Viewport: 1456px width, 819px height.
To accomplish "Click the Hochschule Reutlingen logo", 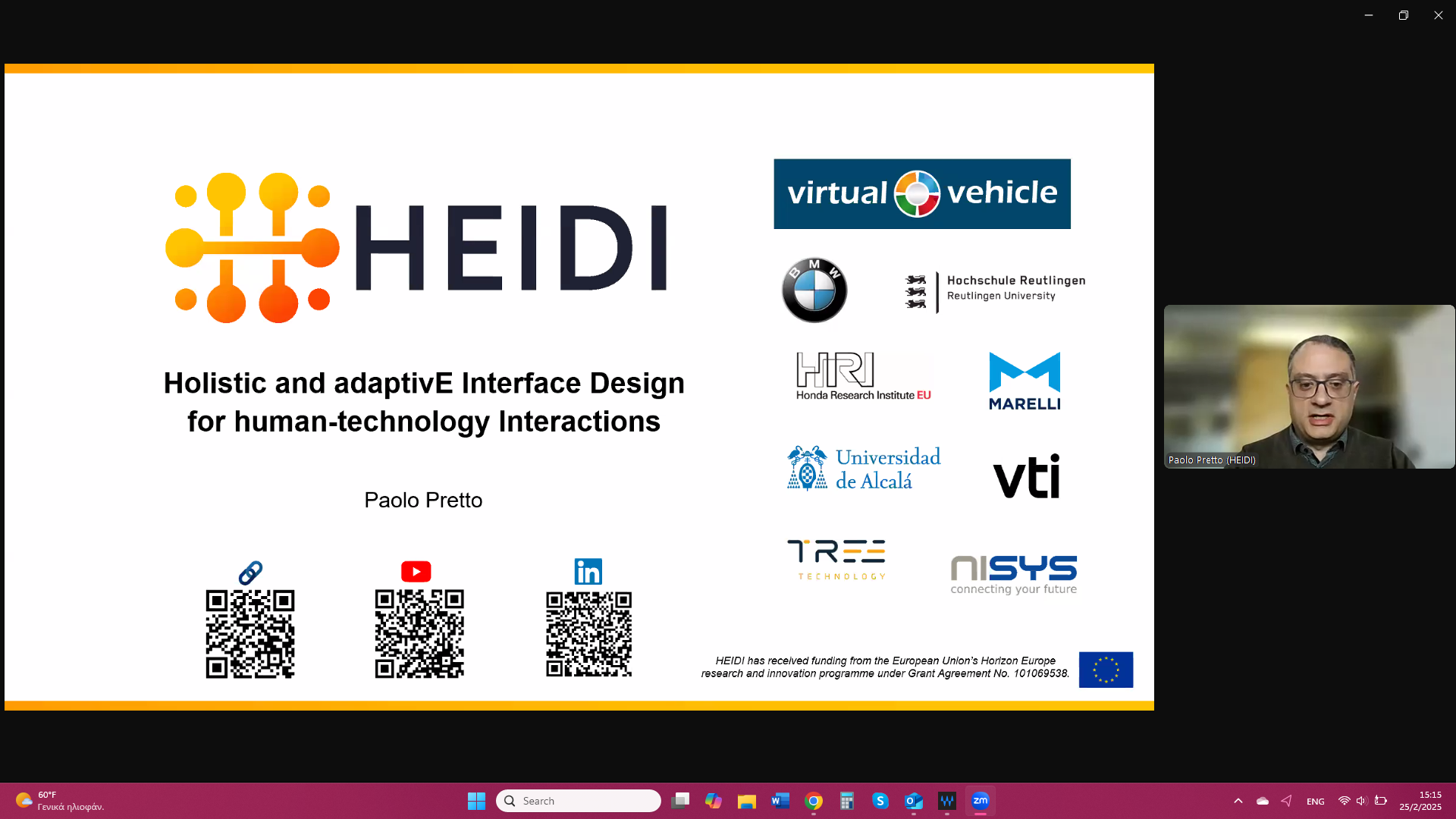I will 995,292.
